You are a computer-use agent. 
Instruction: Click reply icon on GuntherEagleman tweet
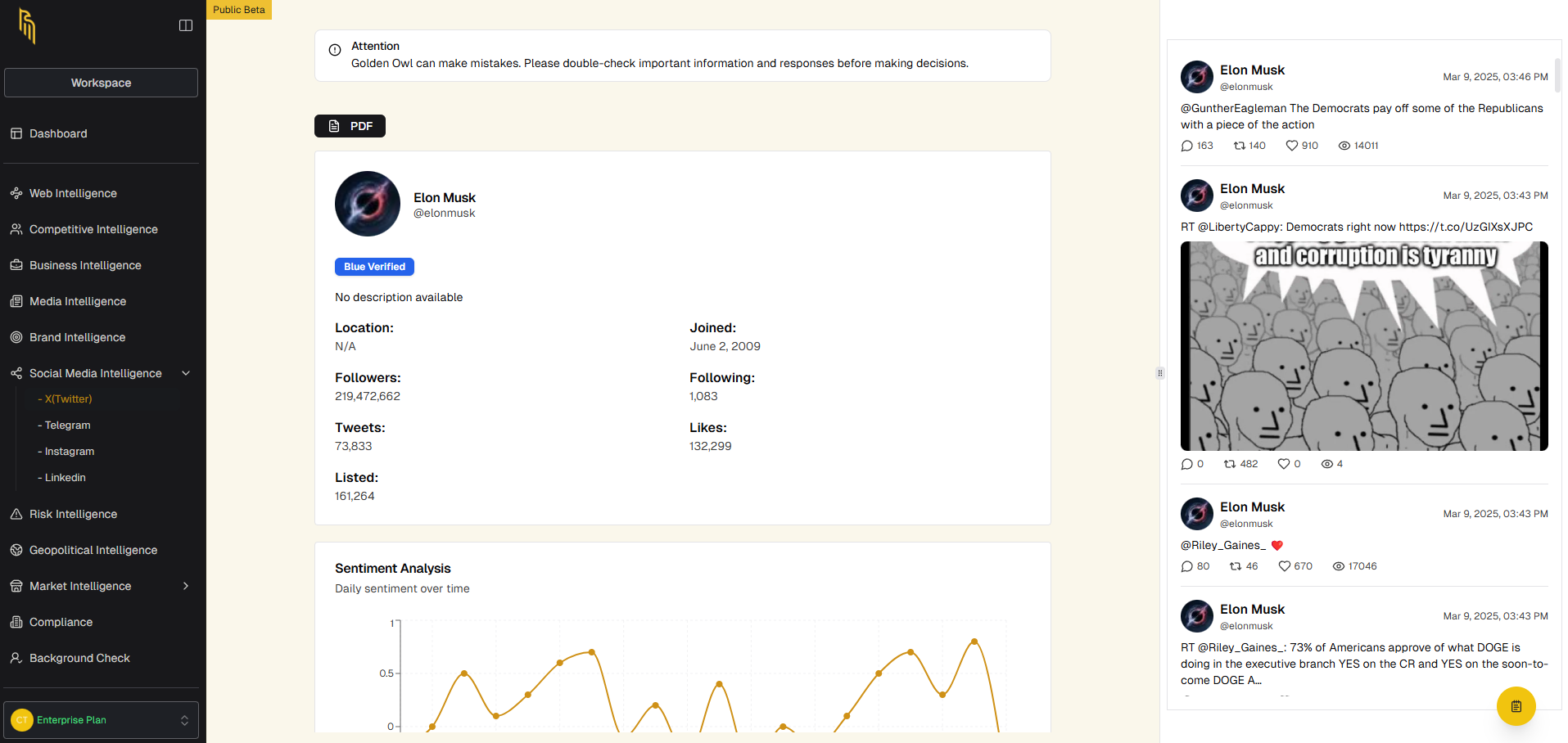point(1187,146)
